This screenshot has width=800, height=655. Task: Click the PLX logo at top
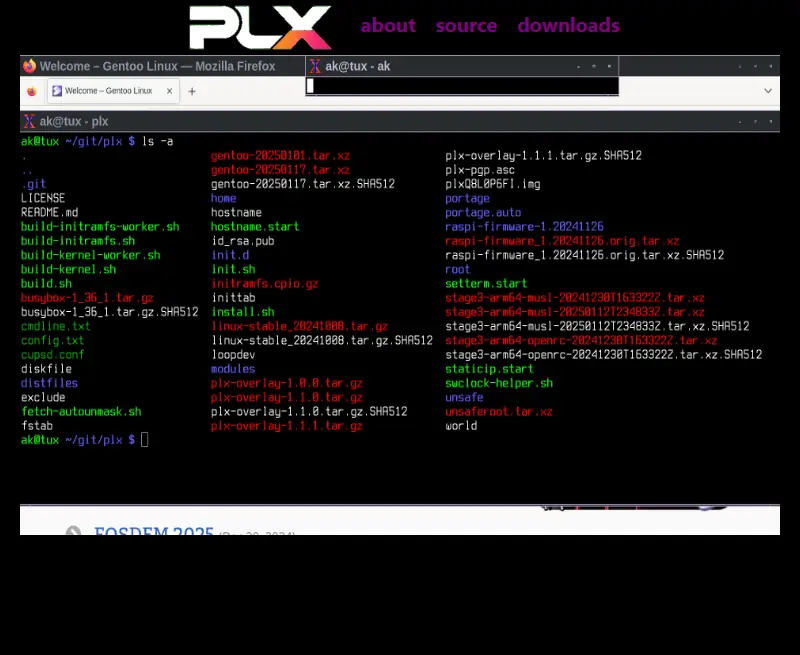tap(260, 28)
